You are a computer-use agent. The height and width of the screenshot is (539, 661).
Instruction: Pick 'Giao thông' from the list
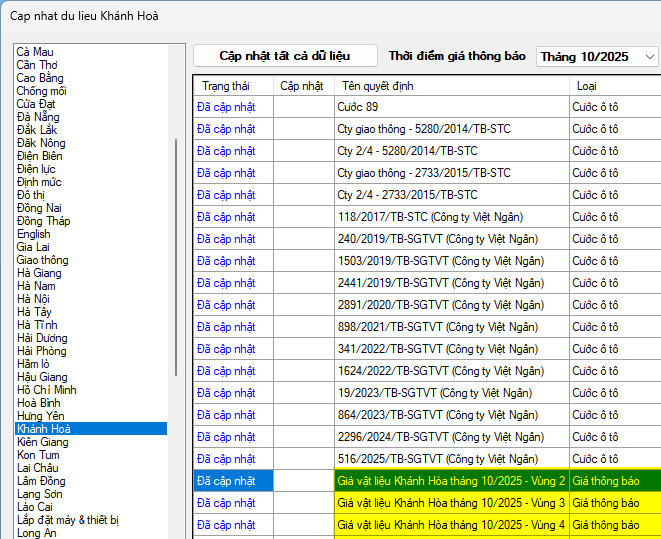tap(42, 260)
